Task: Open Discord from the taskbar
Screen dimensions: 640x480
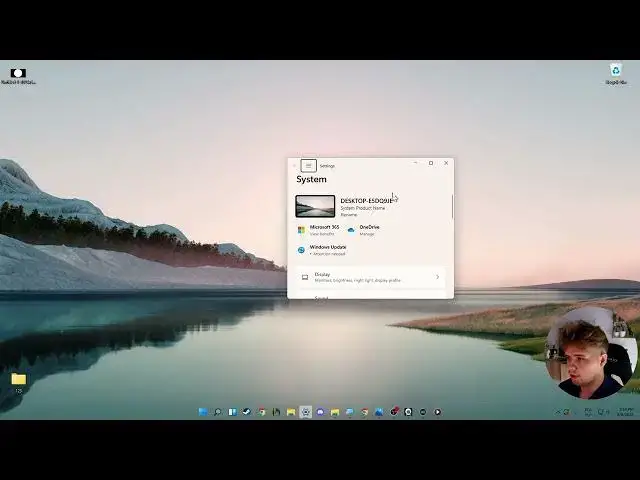Action: [x=320, y=412]
